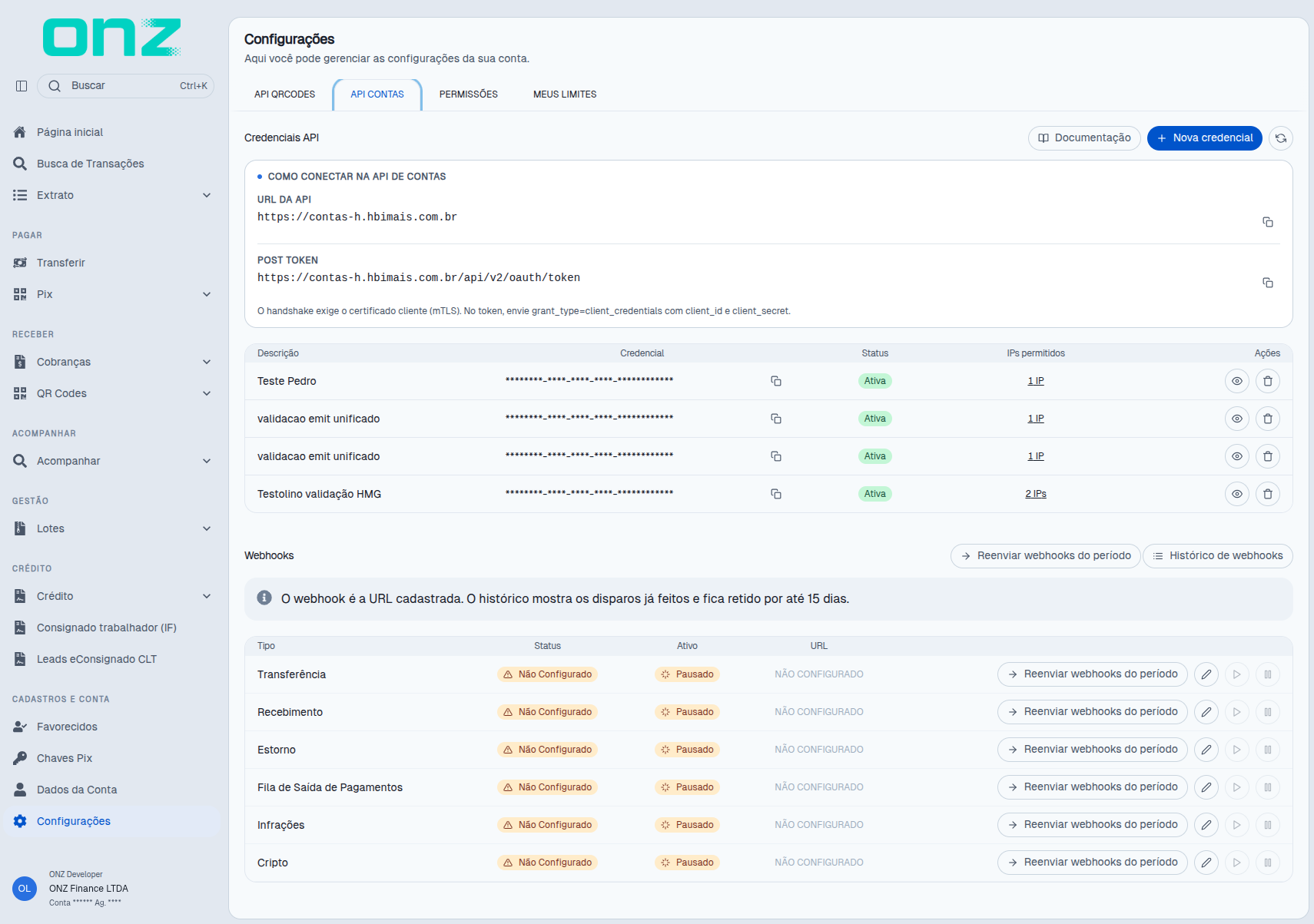Open Favorecidos in the sidebar
Image resolution: width=1314 pixels, height=924 pixels.
pyautogui.click(x=112, y=727)
